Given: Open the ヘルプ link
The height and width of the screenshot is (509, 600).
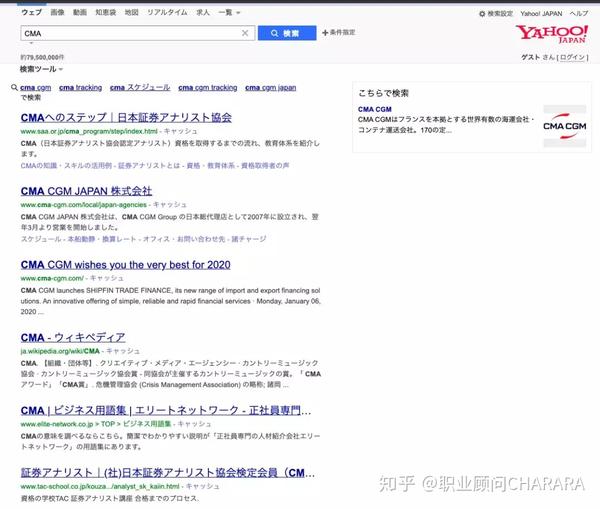Looking at the screenshot, I should (x=579, y=14).
